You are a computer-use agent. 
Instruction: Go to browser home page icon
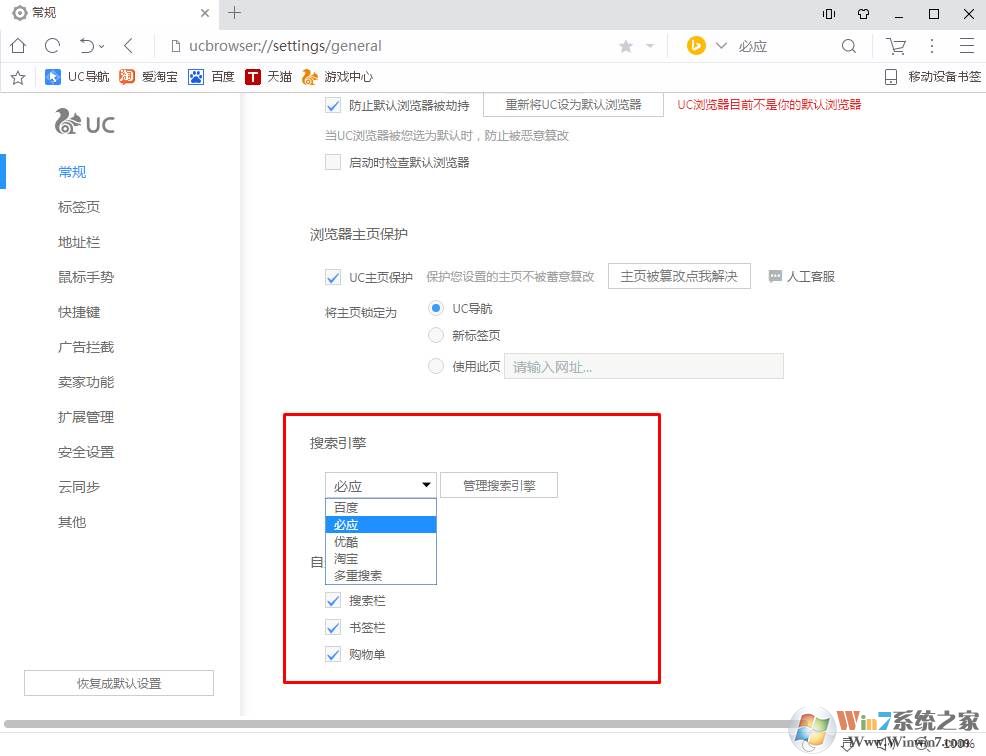point(18,45)
